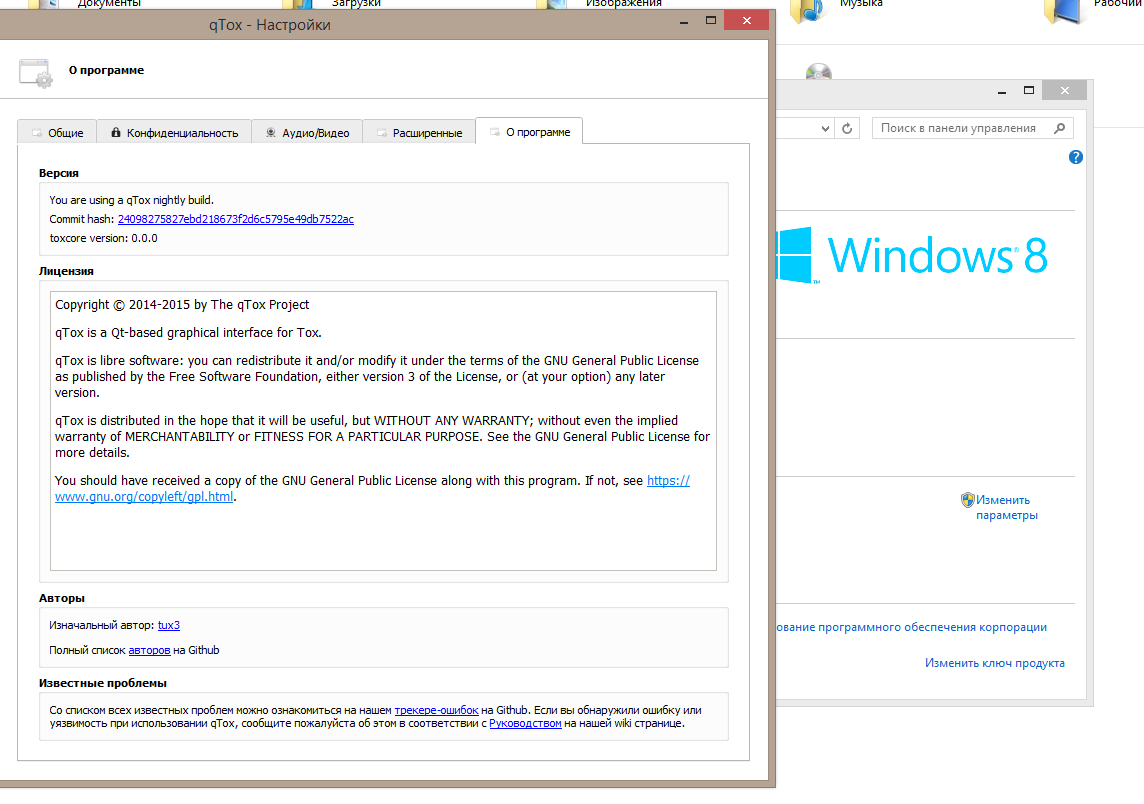Click Изменить ключ продукта link
The width and height of the screenshot is (1144, 804).
pyautogui.click(x=994, y=663)
